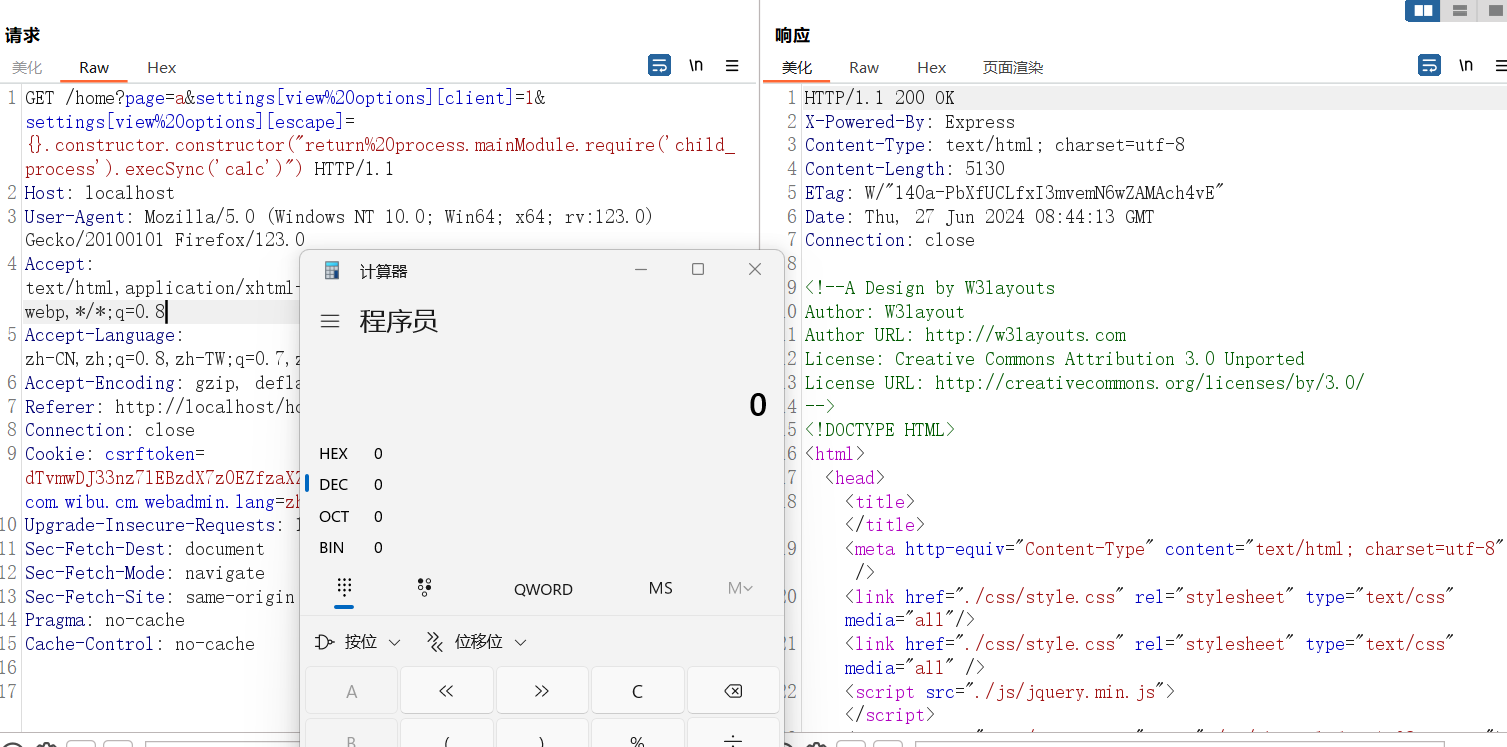Click the jquery.min.js script tag line
This screenshot has height=747, width=1507.
click(1010, 691)
